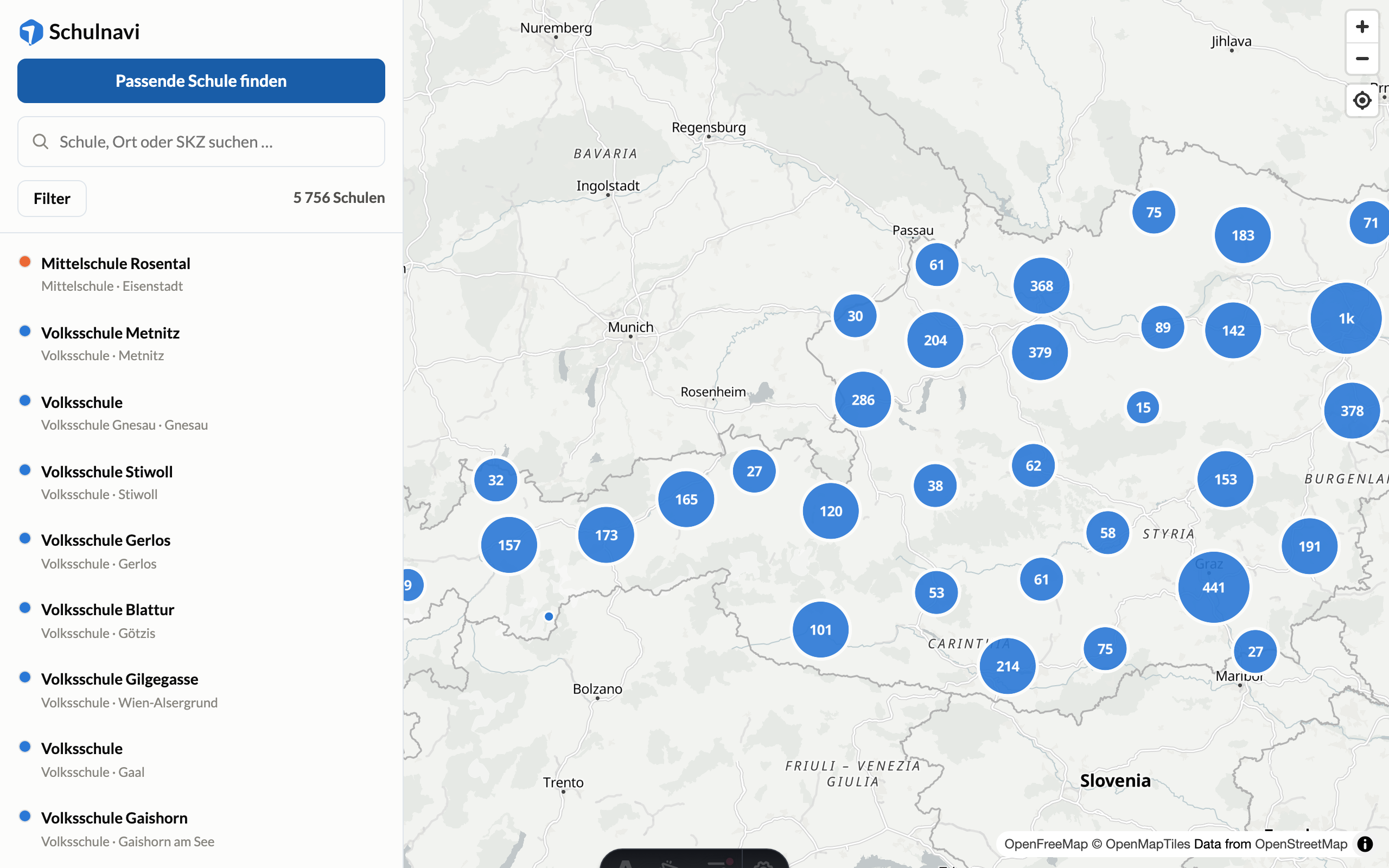This screenshot has height=868, width=1389.
Task: Expand the 142 school cluster
Action: pyautogui.click(x=1233, y=331)
